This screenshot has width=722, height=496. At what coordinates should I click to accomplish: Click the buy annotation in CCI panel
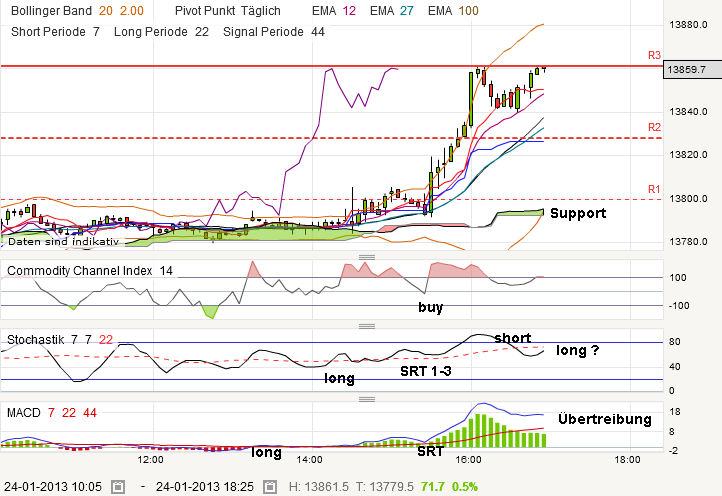click(x=431, y=307)
